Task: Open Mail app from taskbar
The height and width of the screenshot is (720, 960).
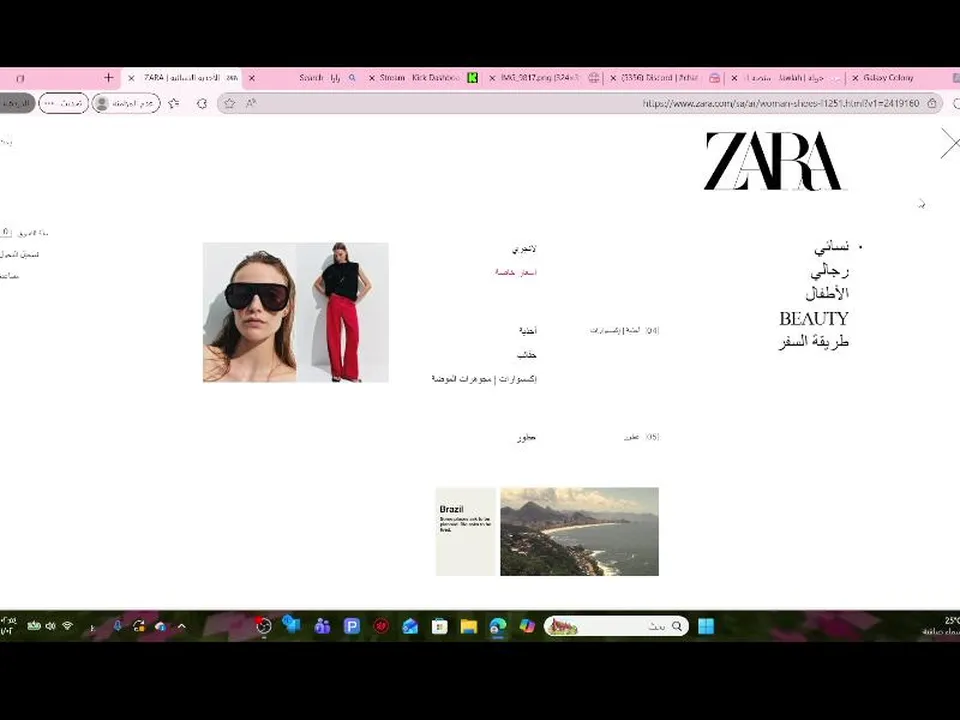Action: pos(410,626)
